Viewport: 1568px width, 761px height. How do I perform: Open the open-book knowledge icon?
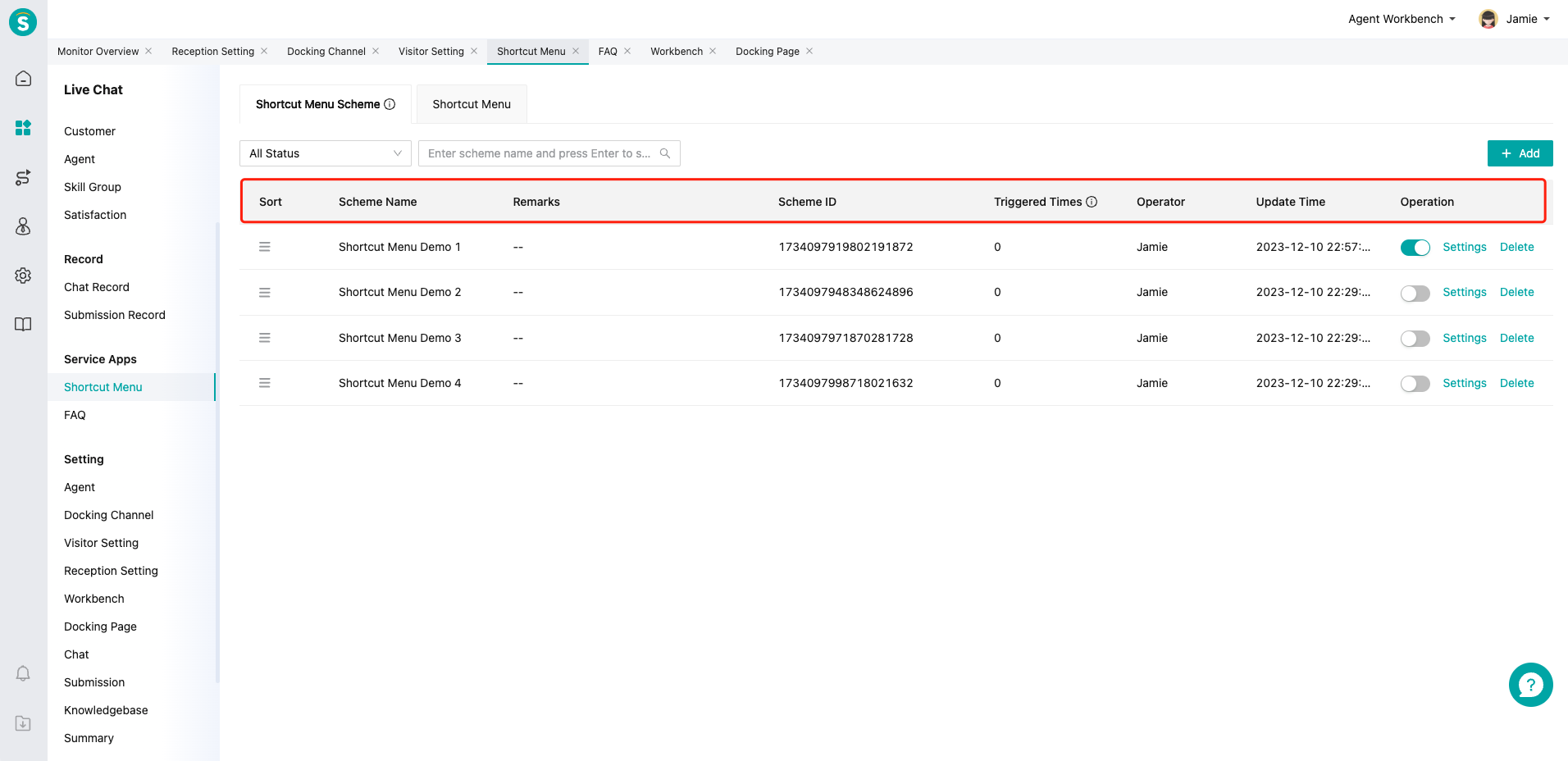pyautogui.click(x=23, y=324)
